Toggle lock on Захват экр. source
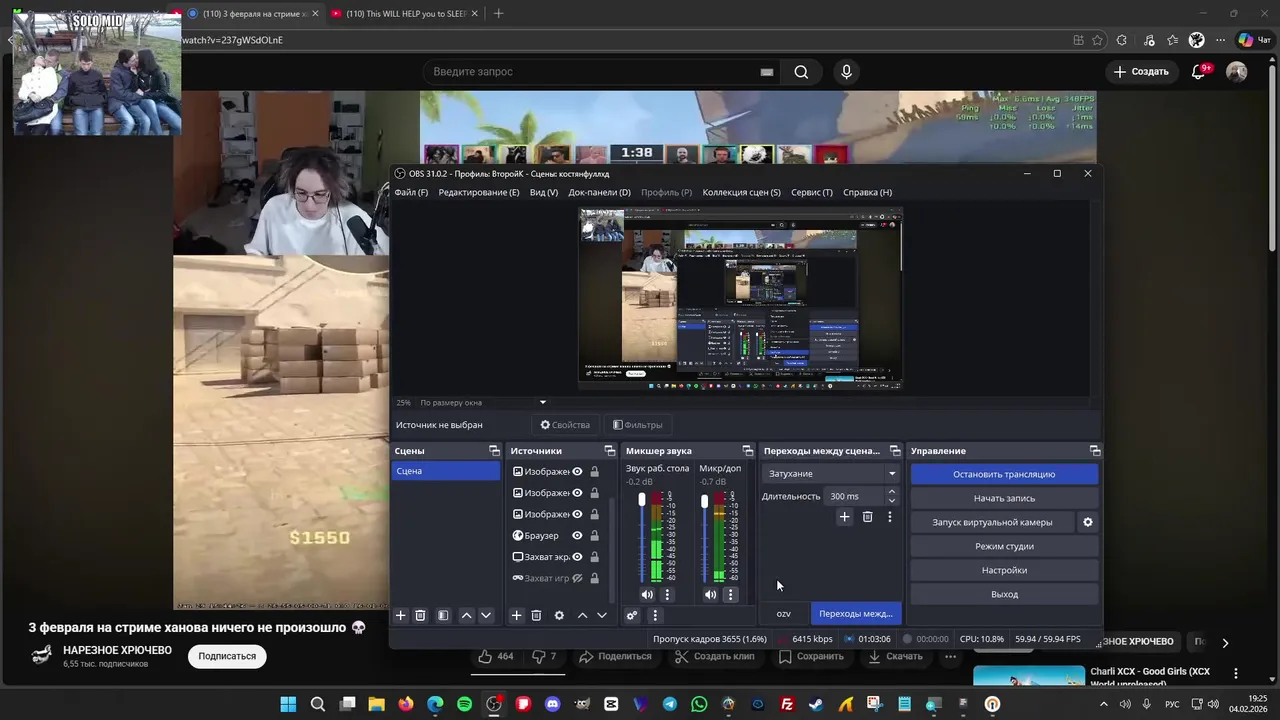This screenshot has width=1280, height=720. [x=595, y=557]
